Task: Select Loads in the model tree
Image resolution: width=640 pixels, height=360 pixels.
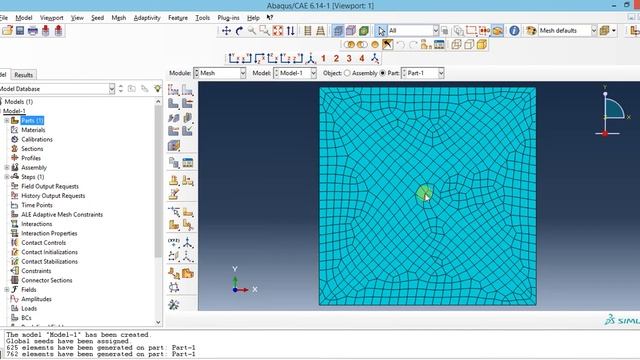Action: click(x=29, y=309)
